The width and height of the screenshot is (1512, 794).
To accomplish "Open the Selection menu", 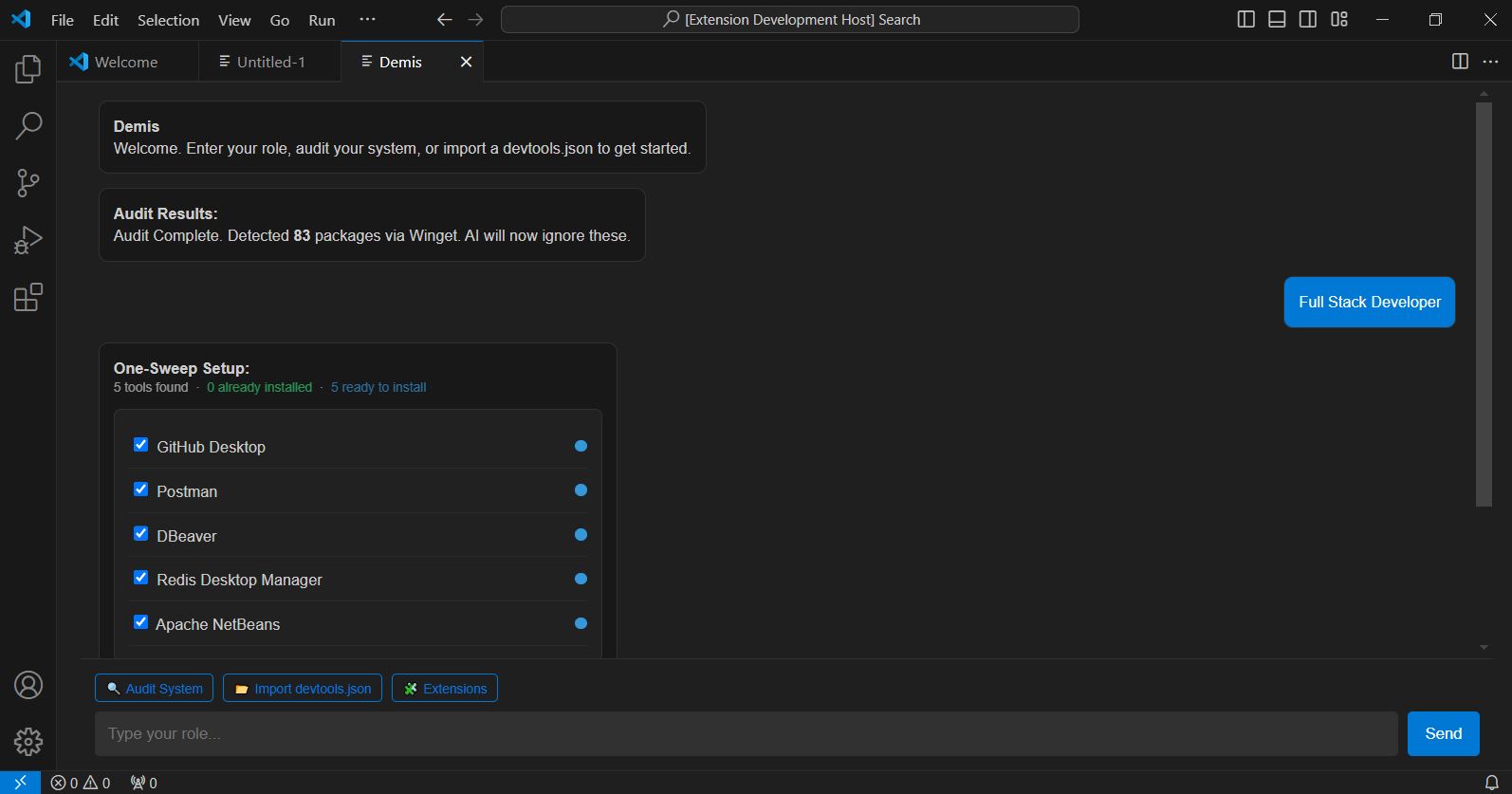I will click(x=168, y=20).
